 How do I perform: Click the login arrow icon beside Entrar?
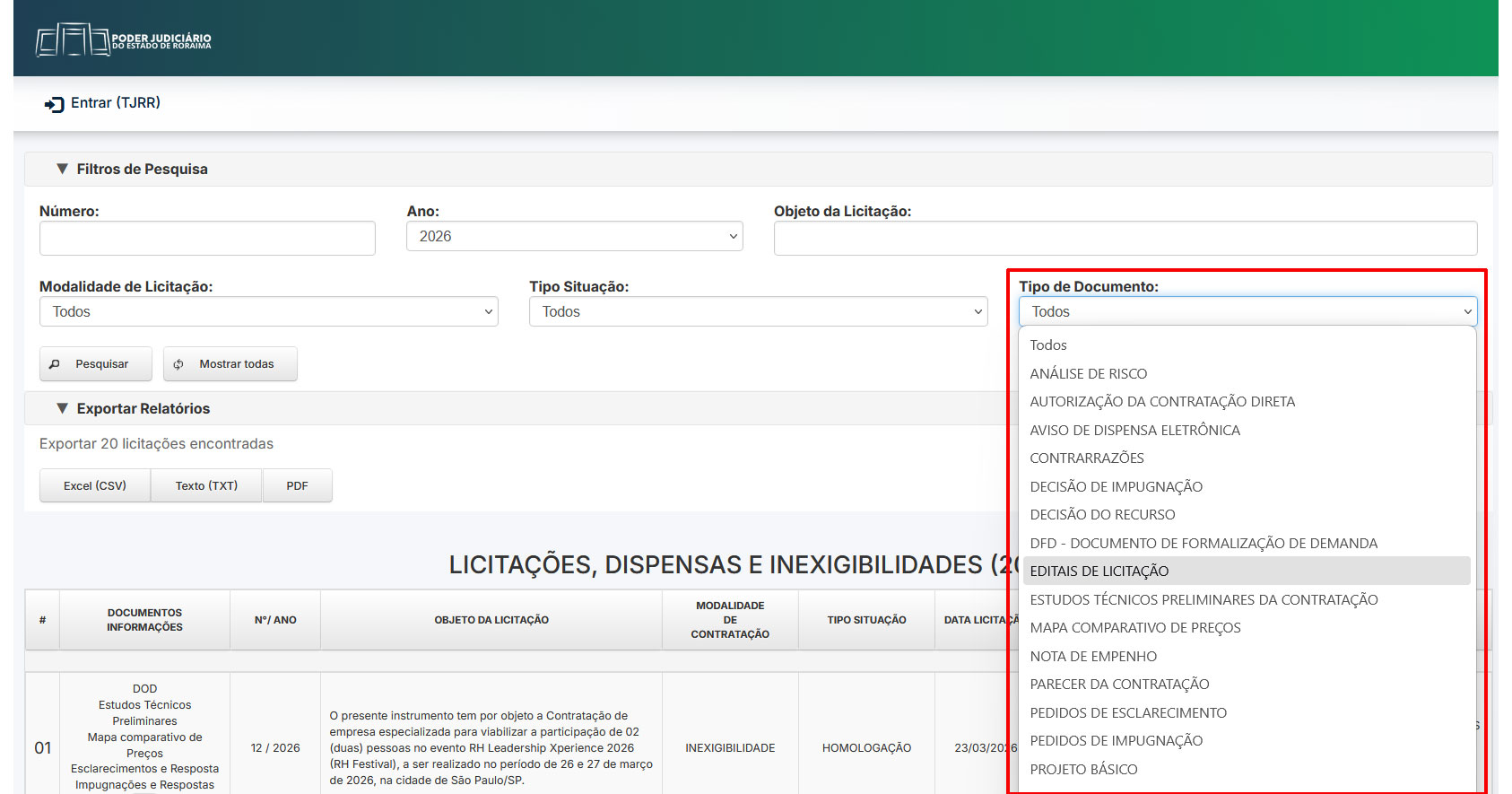click(55, 104)
